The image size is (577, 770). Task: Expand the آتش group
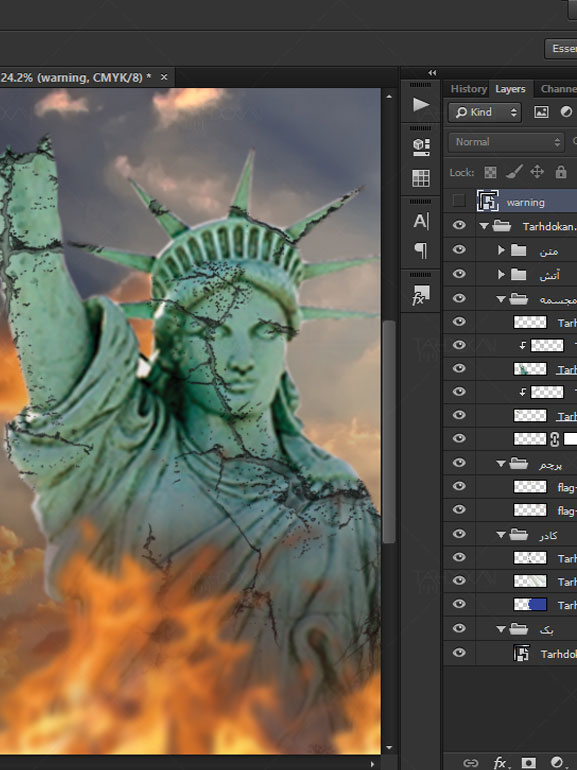[x=501, y=274]
